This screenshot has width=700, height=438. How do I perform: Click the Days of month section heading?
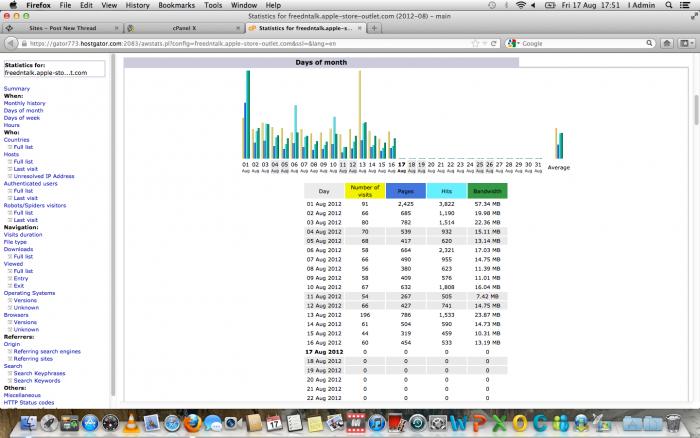[x=321, y=63]
